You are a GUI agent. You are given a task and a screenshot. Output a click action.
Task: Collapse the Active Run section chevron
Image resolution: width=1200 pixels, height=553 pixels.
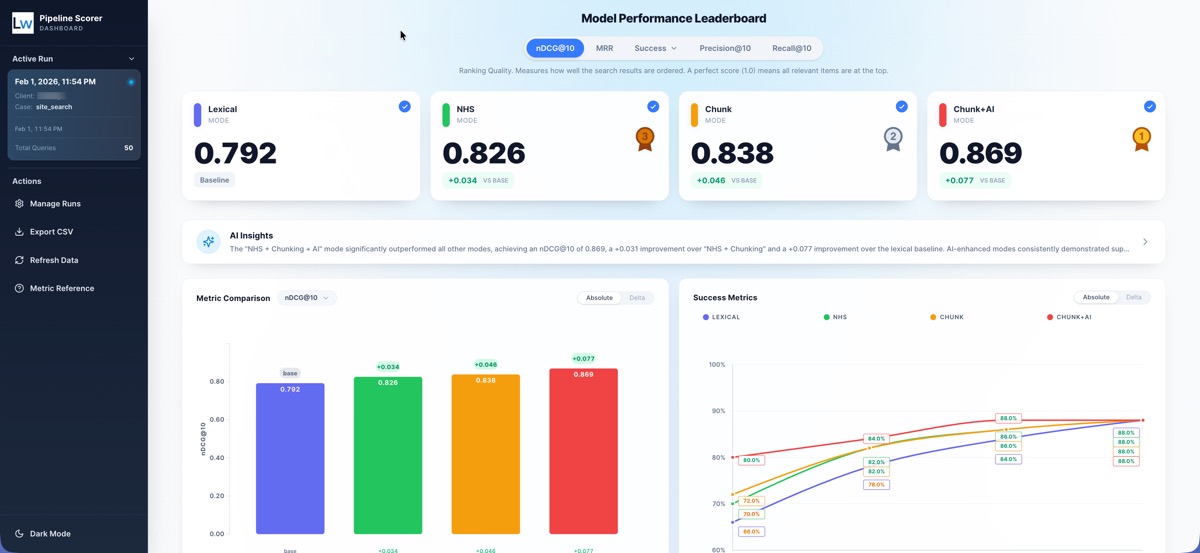131,59
